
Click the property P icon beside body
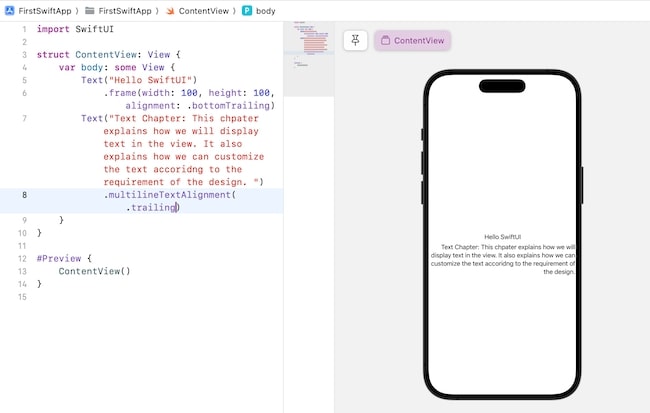247,11
